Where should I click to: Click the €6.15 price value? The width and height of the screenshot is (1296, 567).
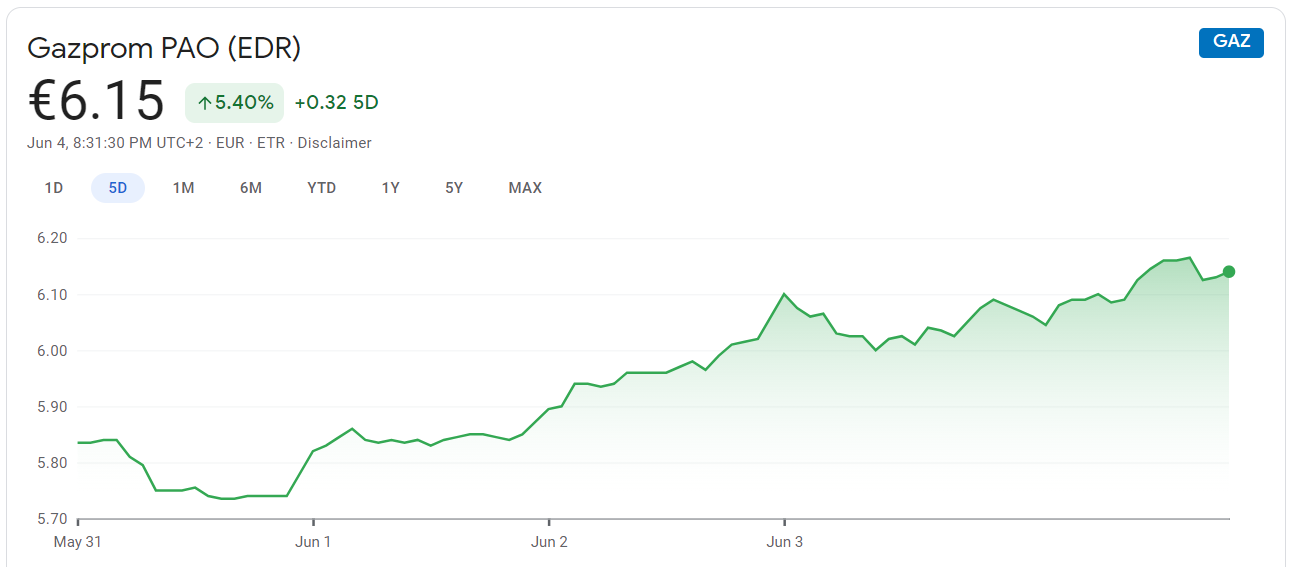96,101
